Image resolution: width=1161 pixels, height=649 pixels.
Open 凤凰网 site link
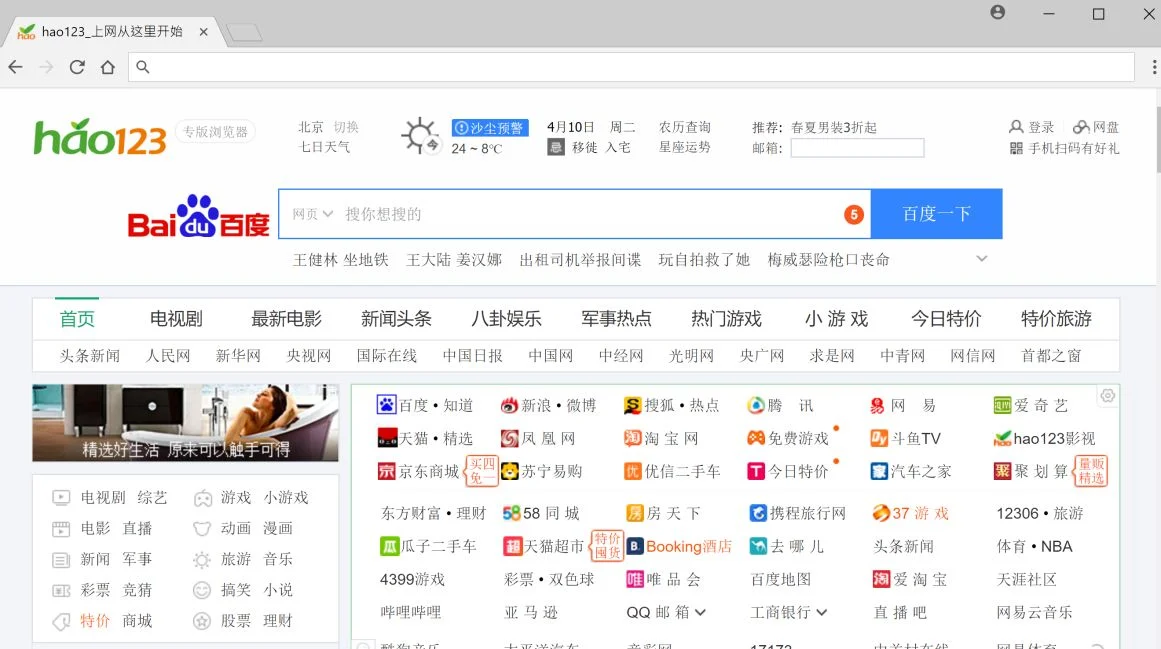pos(538,438)
